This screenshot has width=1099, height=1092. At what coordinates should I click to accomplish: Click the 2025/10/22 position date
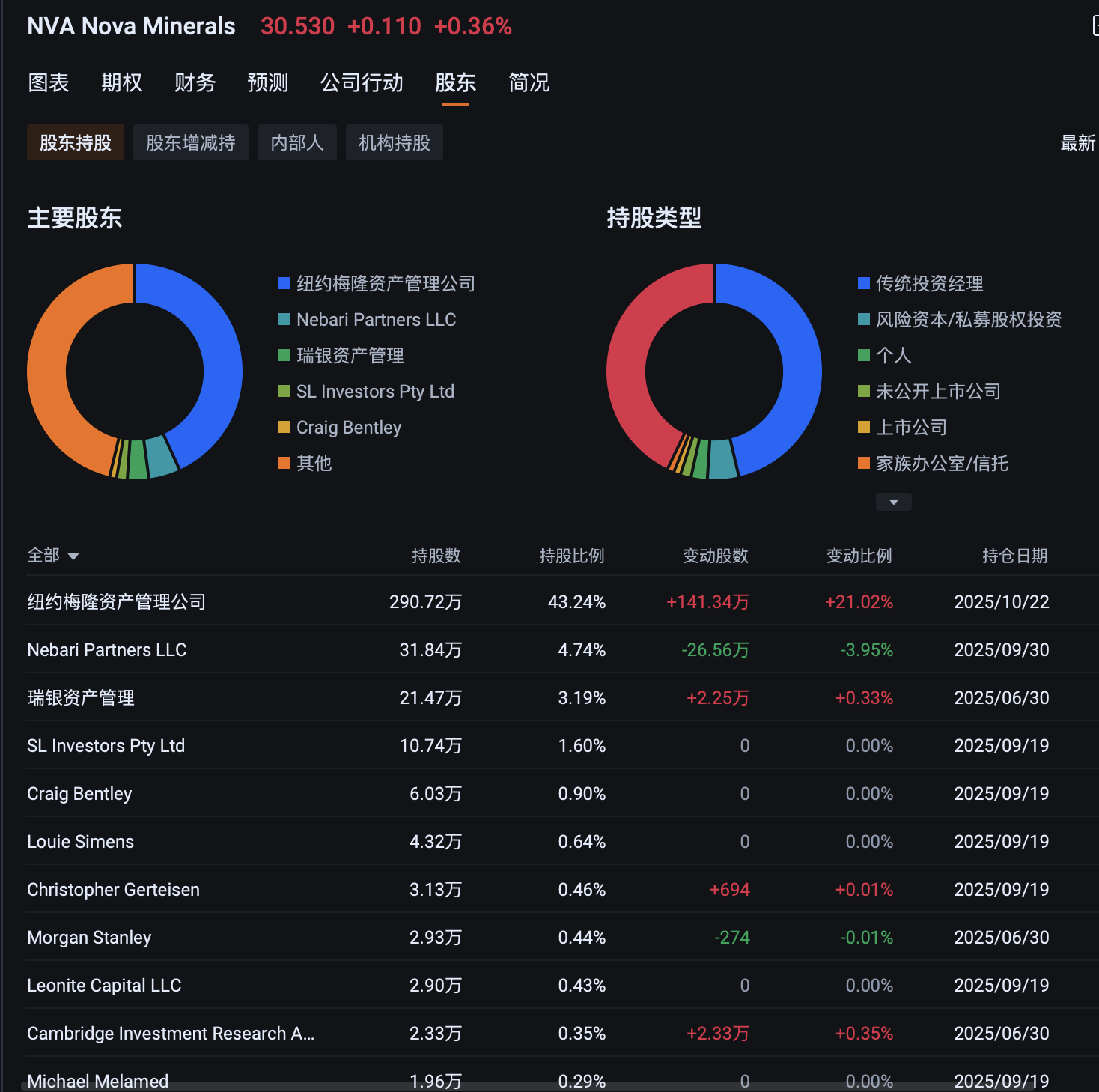[1002, 601]
